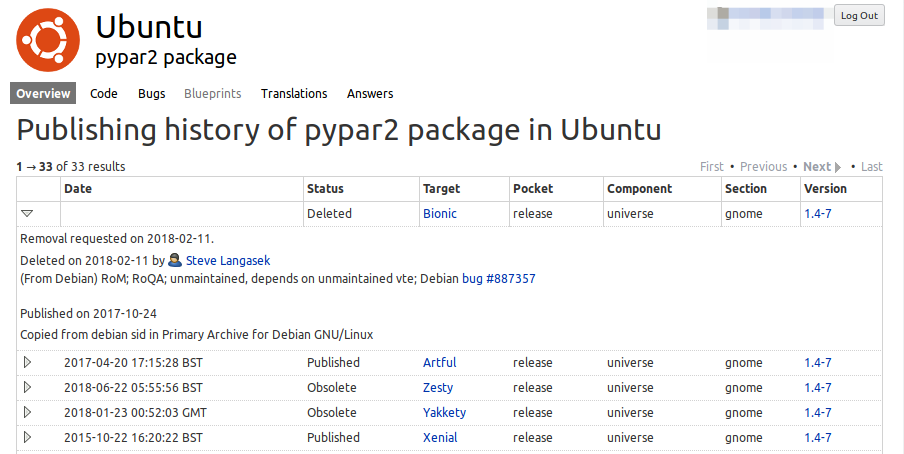
Task: Open the Zesty target link
Action: tap(438, 388)
